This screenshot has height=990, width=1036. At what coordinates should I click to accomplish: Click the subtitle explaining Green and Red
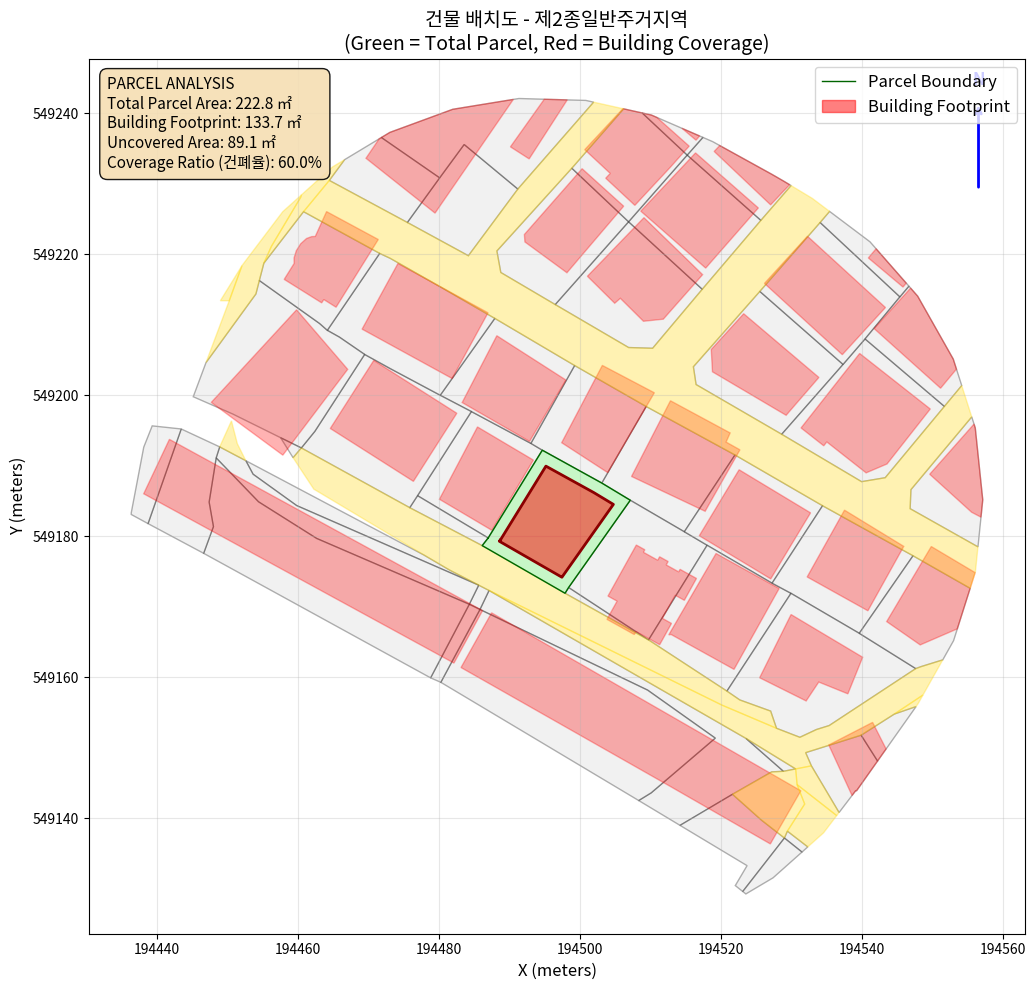coord(556,43)
